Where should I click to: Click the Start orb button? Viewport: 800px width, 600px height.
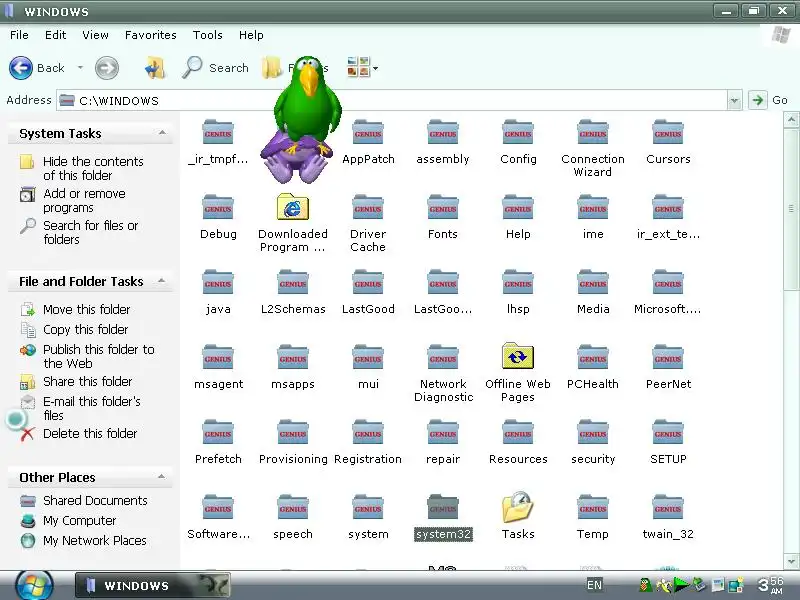(34, 585)
